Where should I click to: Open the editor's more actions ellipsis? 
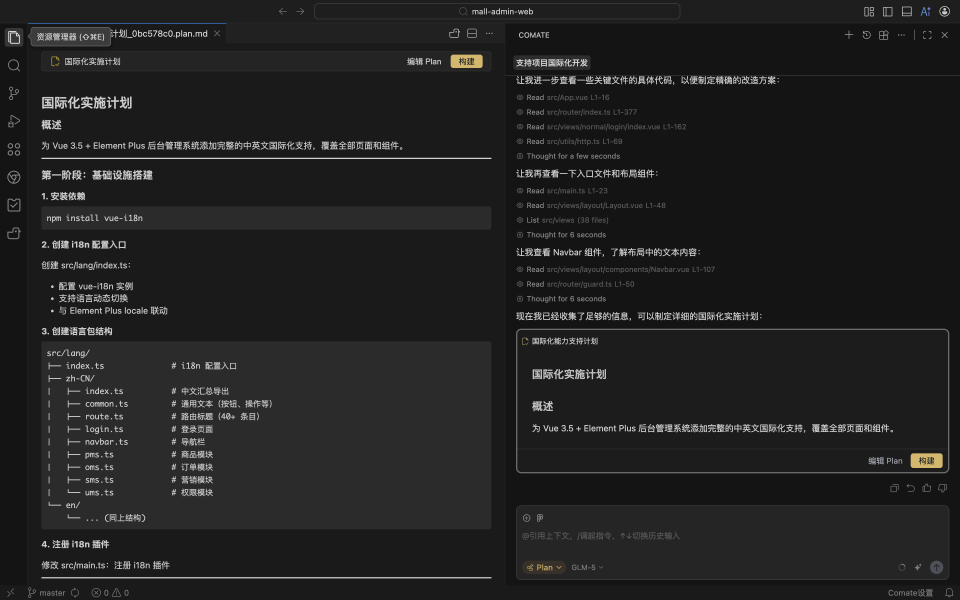(489, 34)
